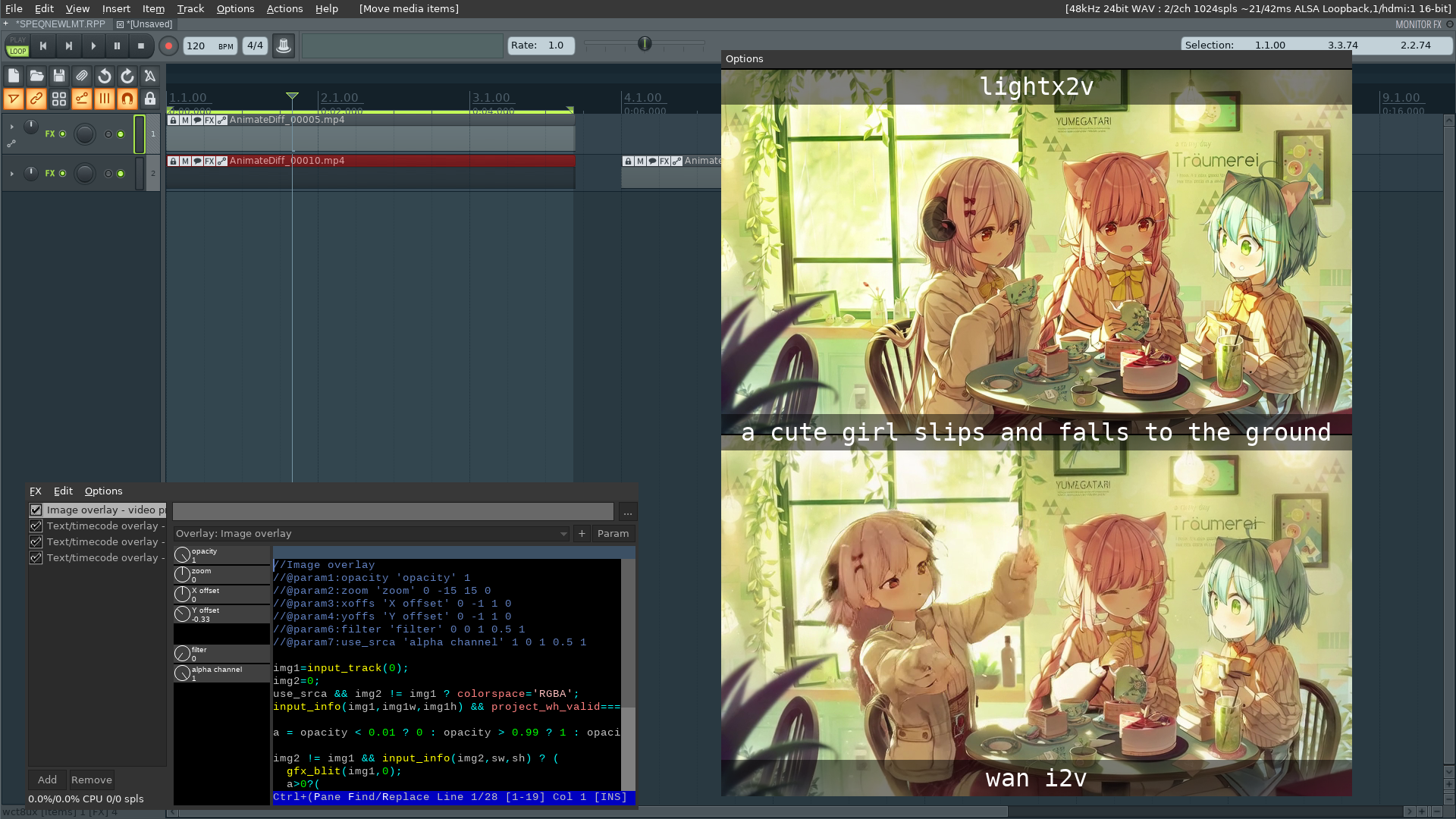Screen dimensions: 1456x819
Task: Stop the transport
Action: 141,45
